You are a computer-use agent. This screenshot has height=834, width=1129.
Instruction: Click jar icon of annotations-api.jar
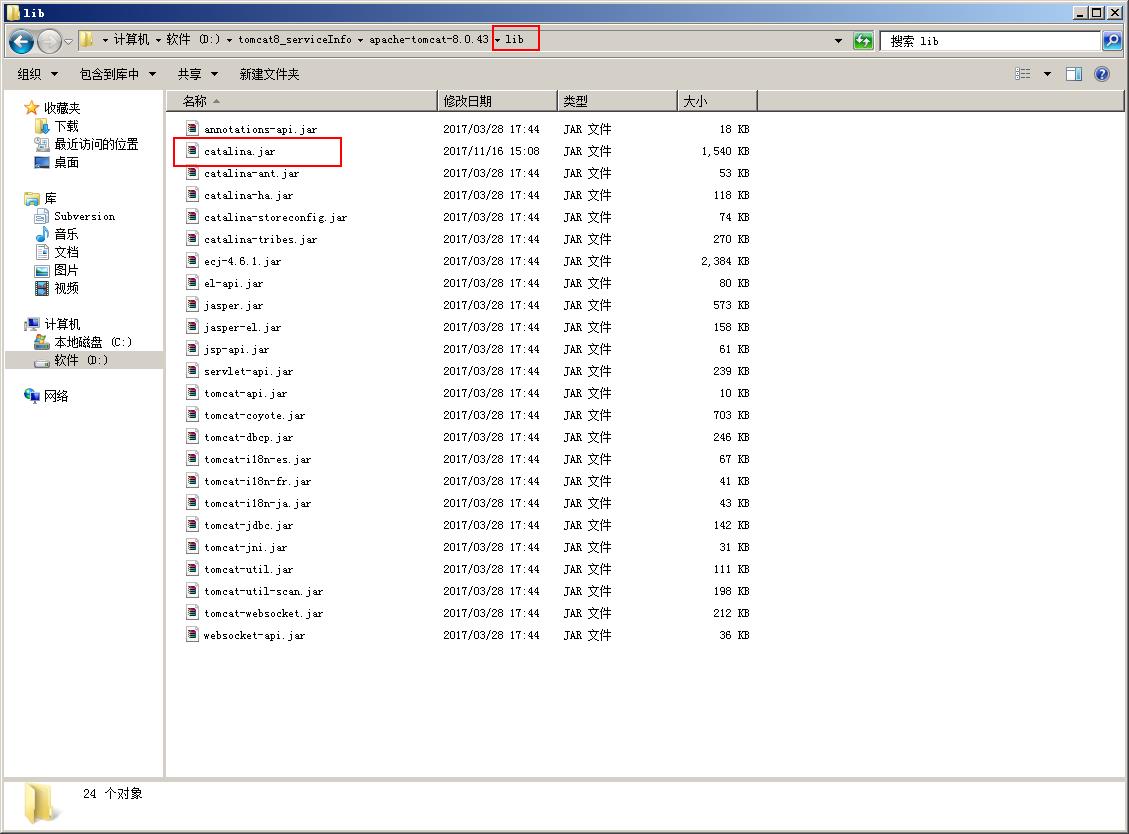point(192,129)
